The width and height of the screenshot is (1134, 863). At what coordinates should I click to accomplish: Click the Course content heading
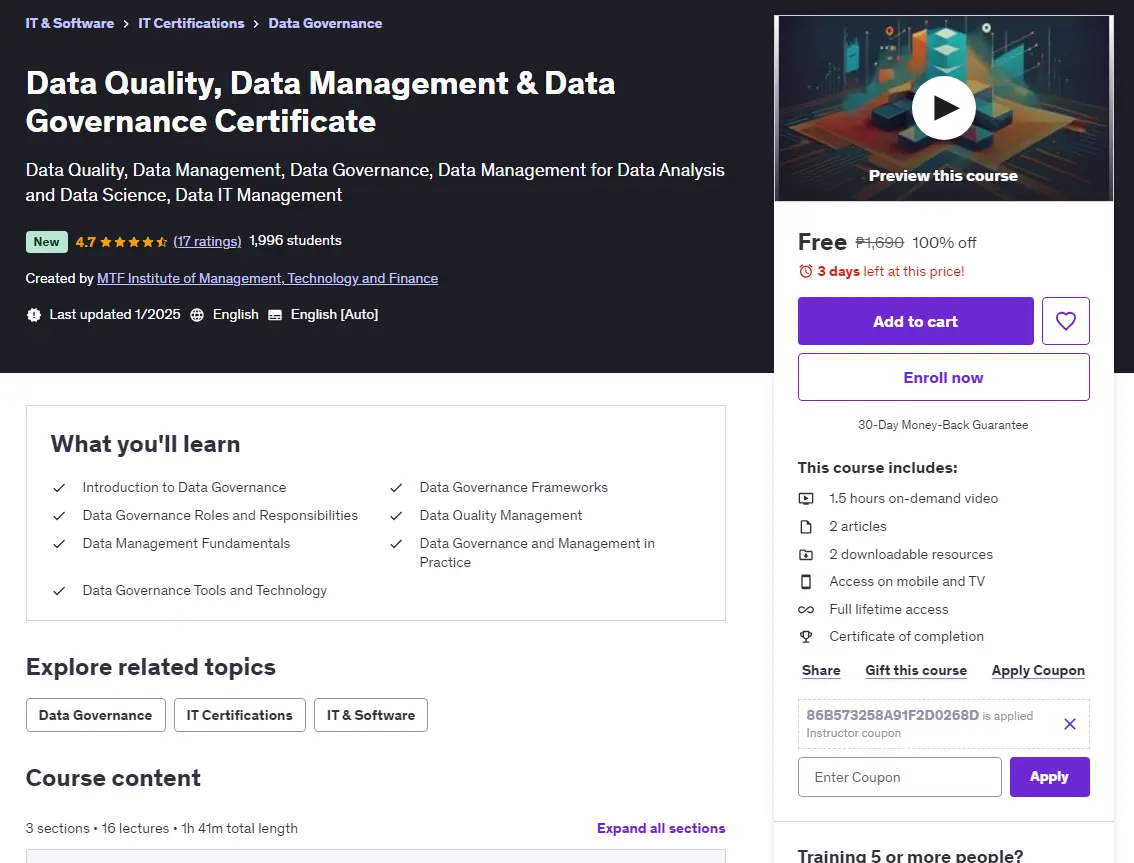pos(114,778)
